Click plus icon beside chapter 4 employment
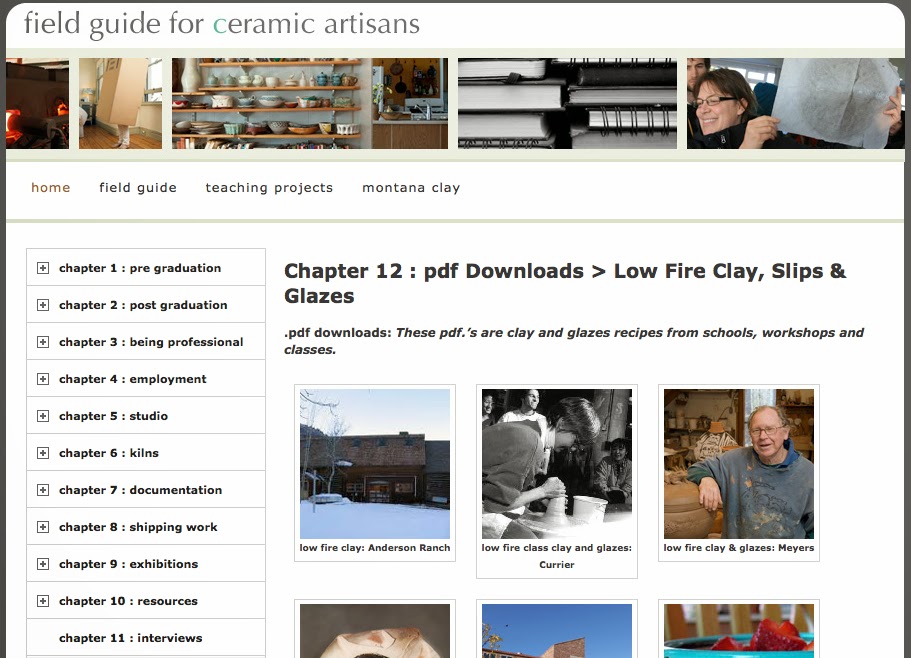Image resolution: width=911 pixels, height=658 pixels. [x=43, y=379]
